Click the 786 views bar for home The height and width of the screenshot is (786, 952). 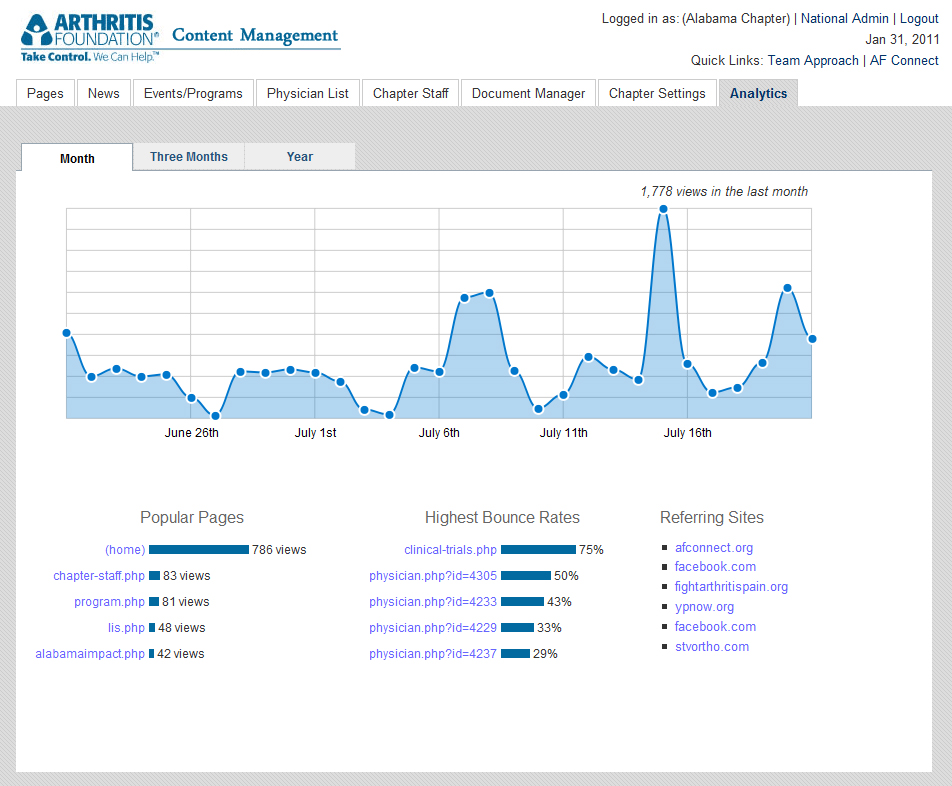199,549
